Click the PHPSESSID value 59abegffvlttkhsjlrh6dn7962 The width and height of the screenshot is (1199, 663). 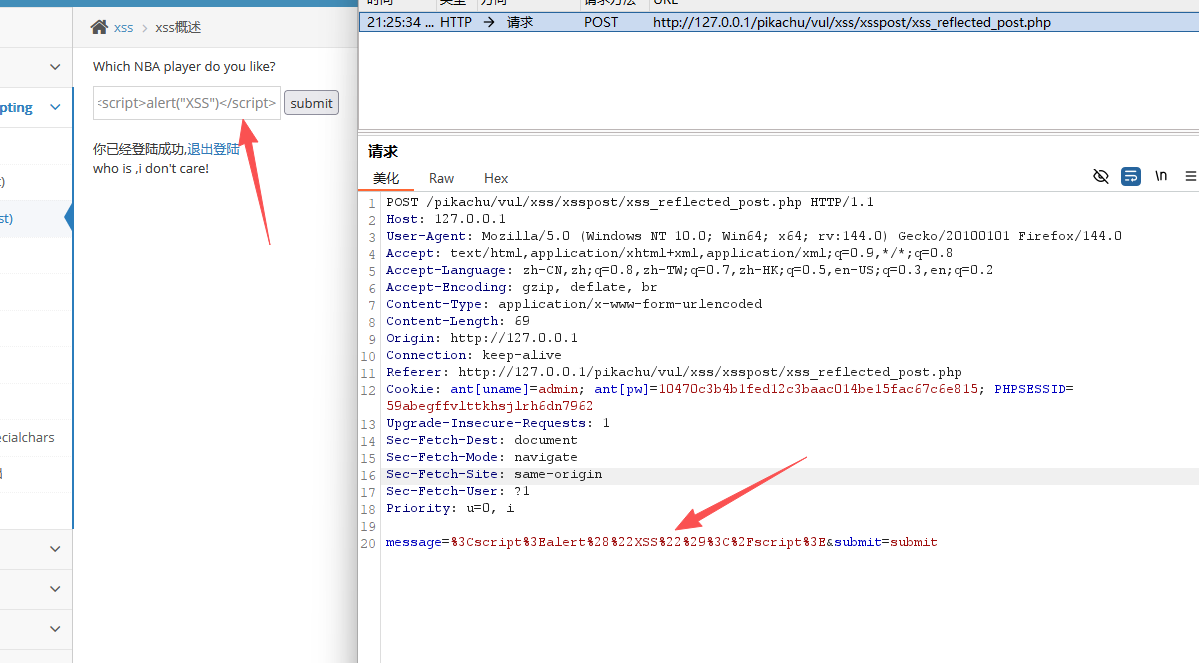[x=489, y=406]
